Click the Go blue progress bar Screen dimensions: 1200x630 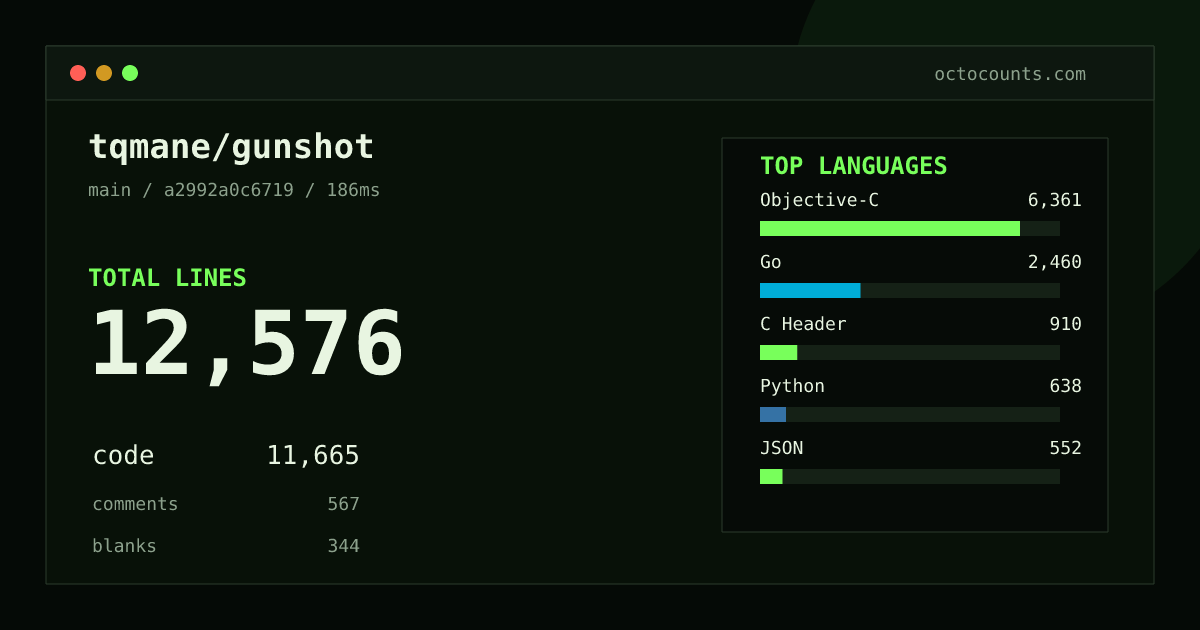[810, 290]
